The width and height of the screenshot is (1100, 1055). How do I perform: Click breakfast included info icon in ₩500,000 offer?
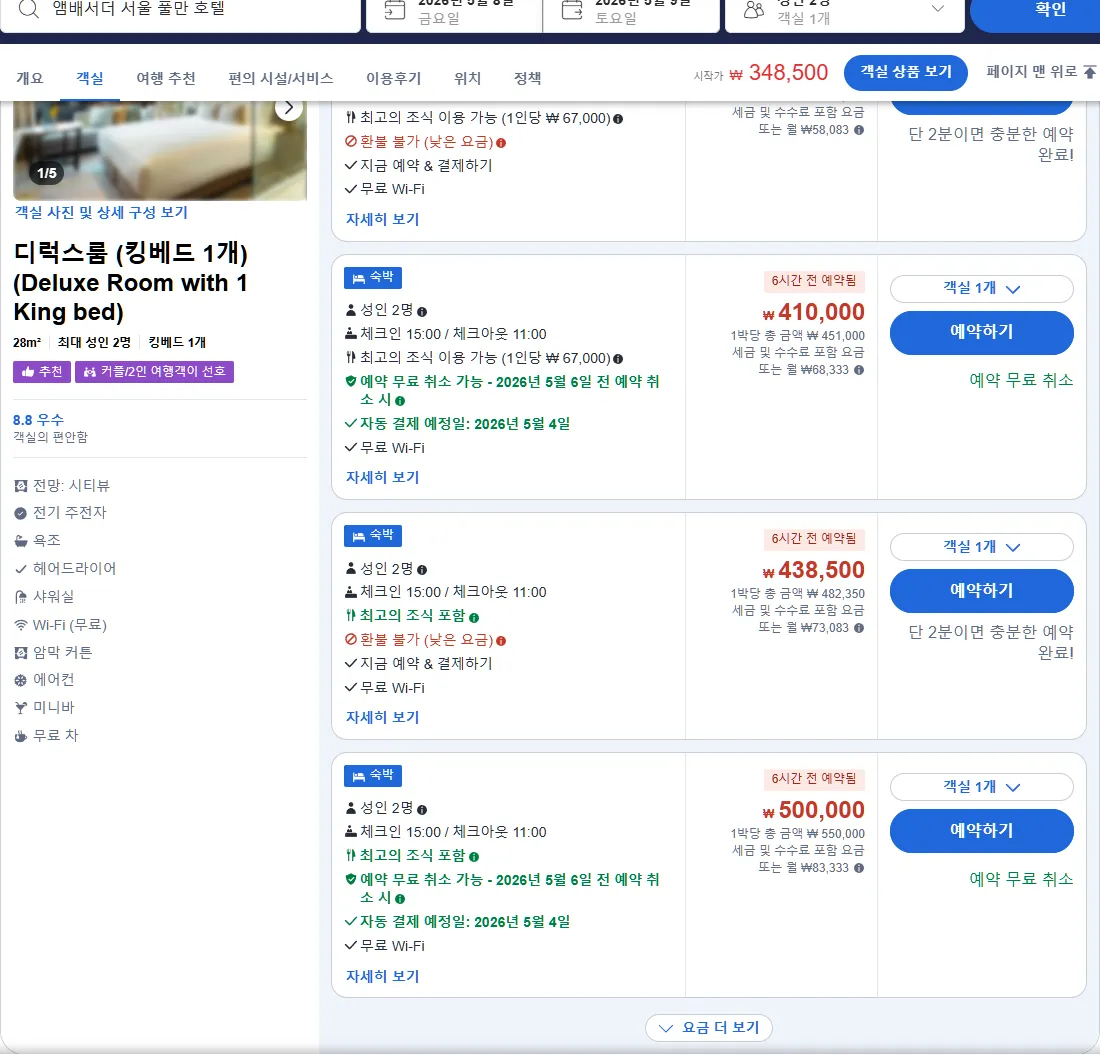click(x=474, y=856)
